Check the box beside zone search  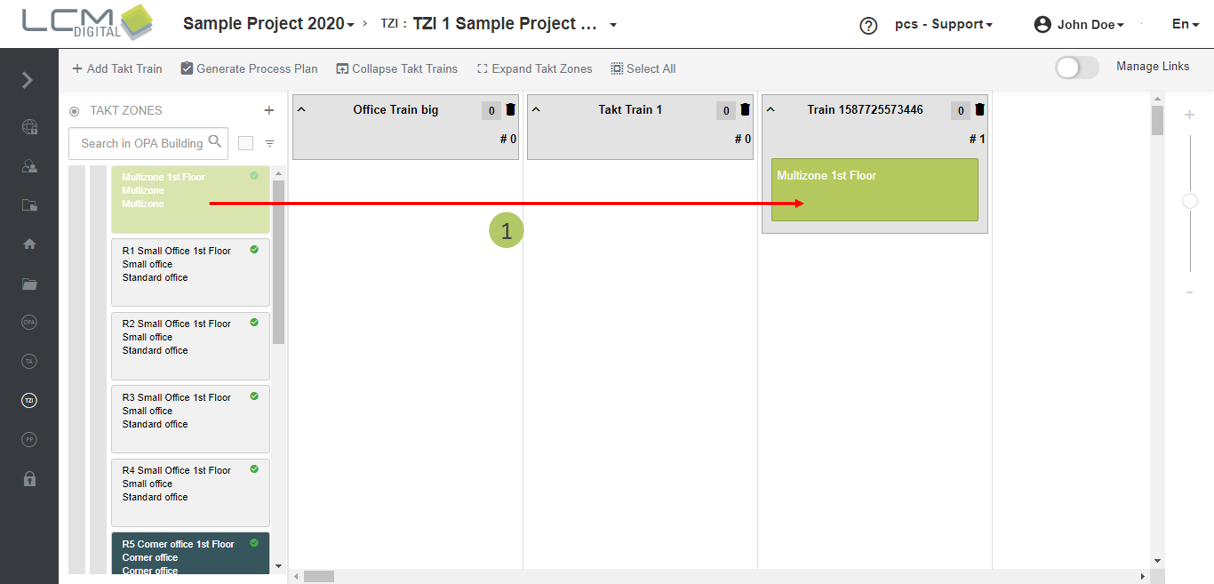246,144
